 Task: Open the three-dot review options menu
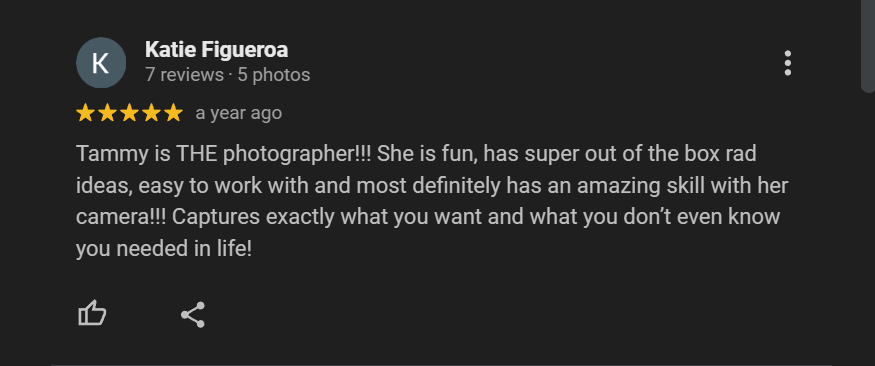(787, 63)
